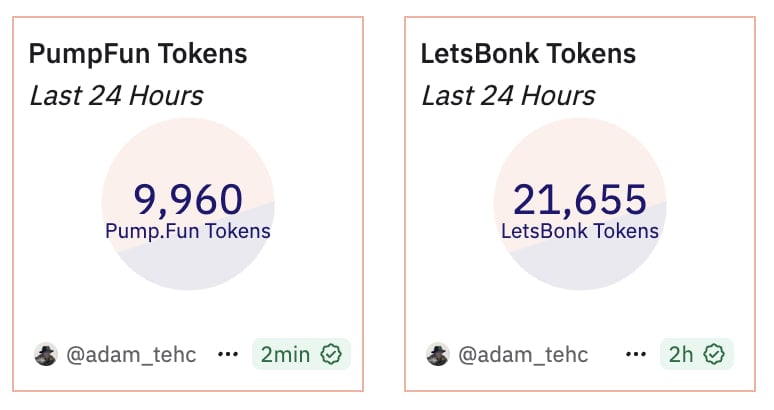This screenshot has height=410, width=774.
Task: Click verified checkmark beside 2min badge
Action: (331, 355)
